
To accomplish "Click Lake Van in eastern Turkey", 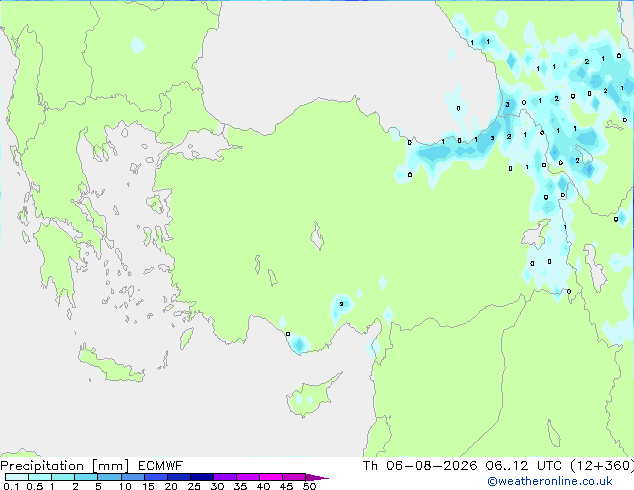I will pyautogui.click(x=535, y=234).
